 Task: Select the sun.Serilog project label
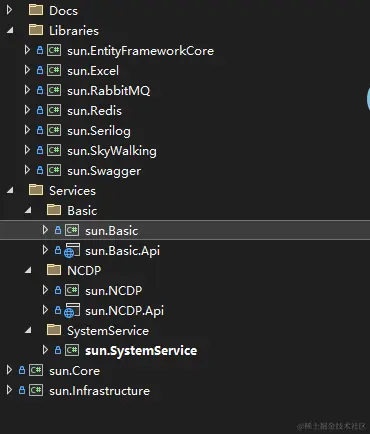pos(99,131)
